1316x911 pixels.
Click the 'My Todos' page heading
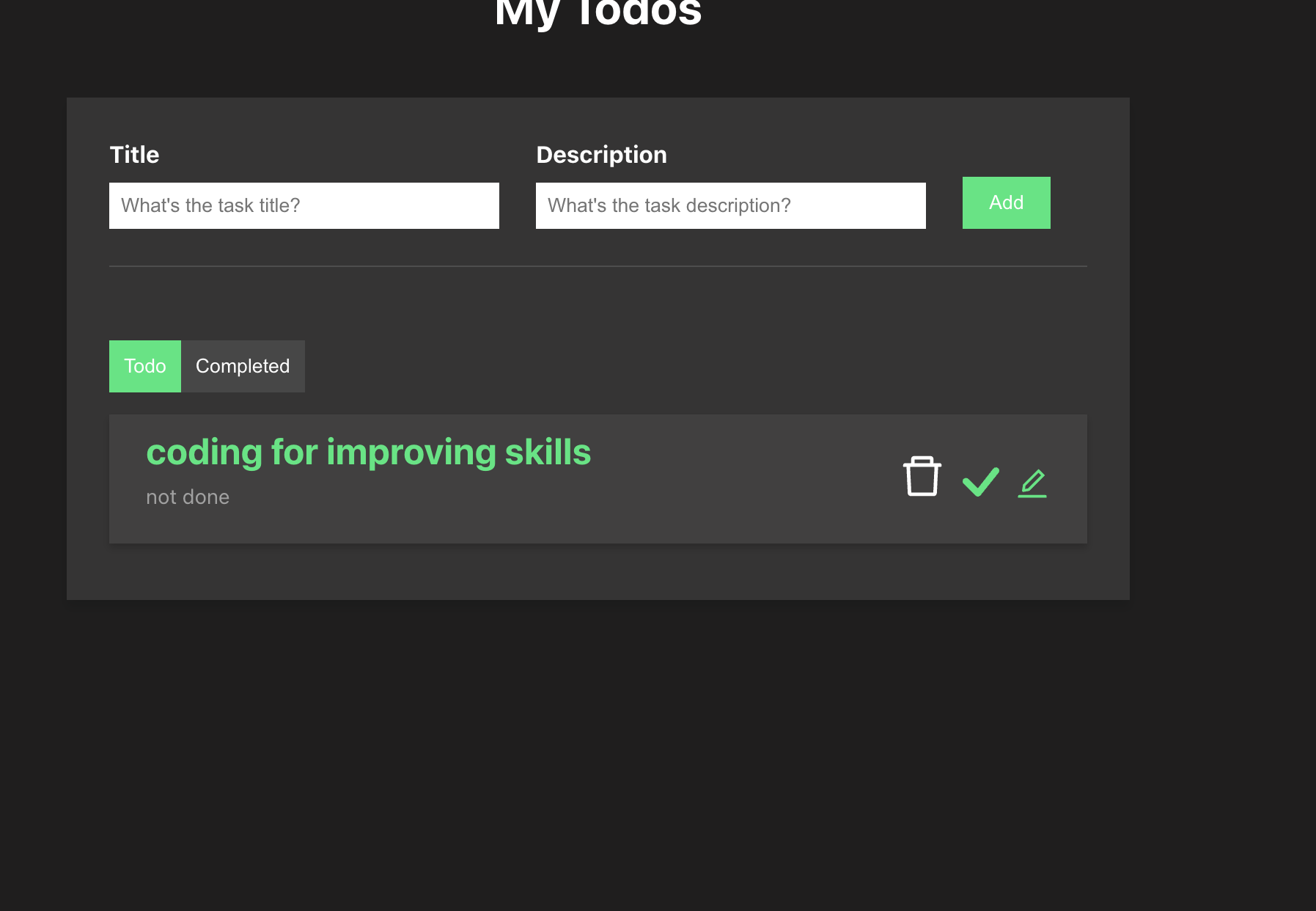click(598, 15)
